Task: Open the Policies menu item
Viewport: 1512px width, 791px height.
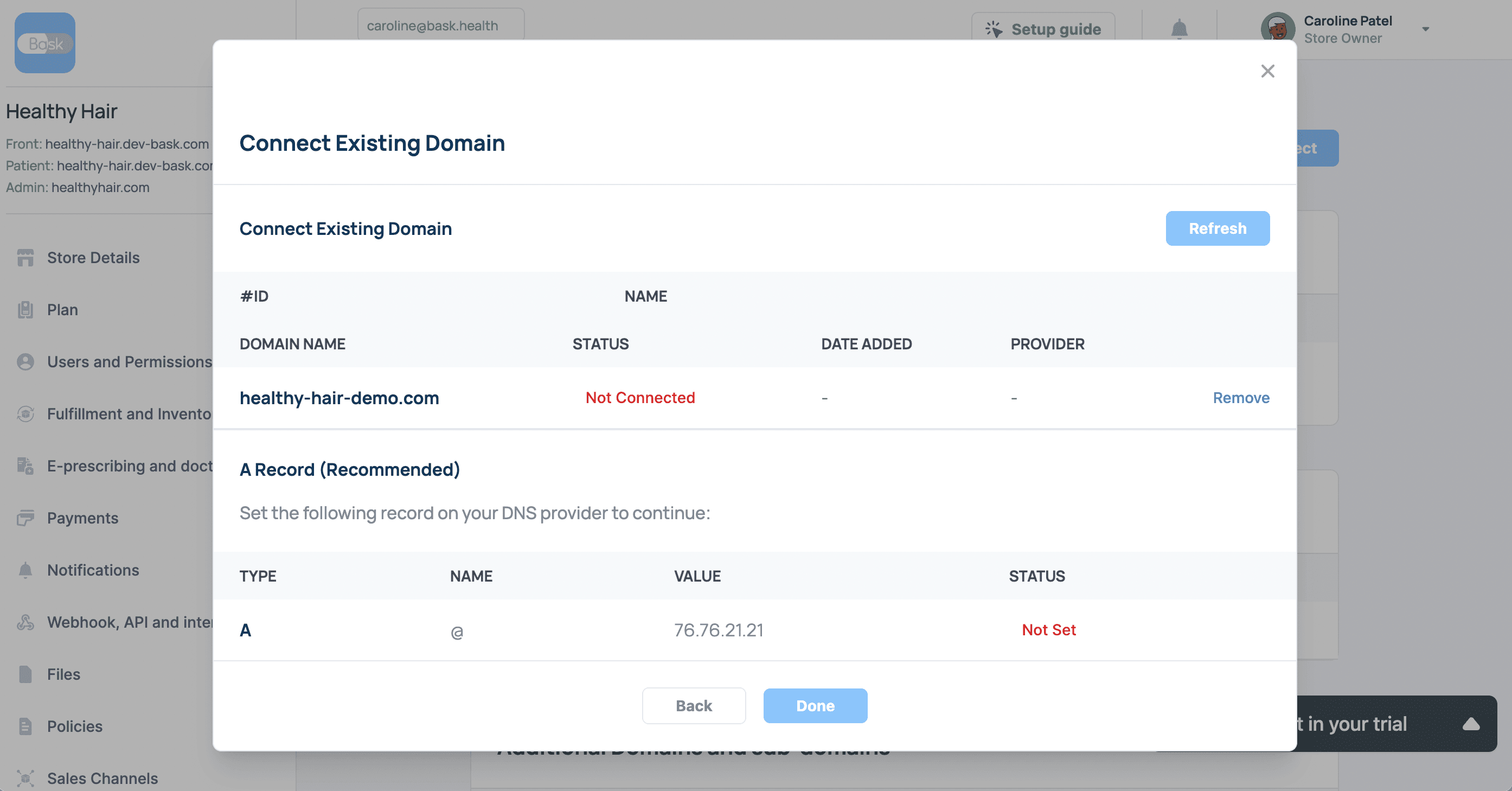Action: click(x=74, y=726)
